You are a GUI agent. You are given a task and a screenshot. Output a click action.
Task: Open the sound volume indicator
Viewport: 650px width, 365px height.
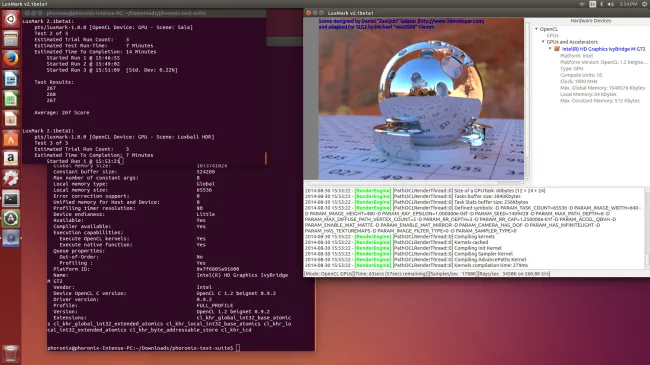tap(611, 4)
